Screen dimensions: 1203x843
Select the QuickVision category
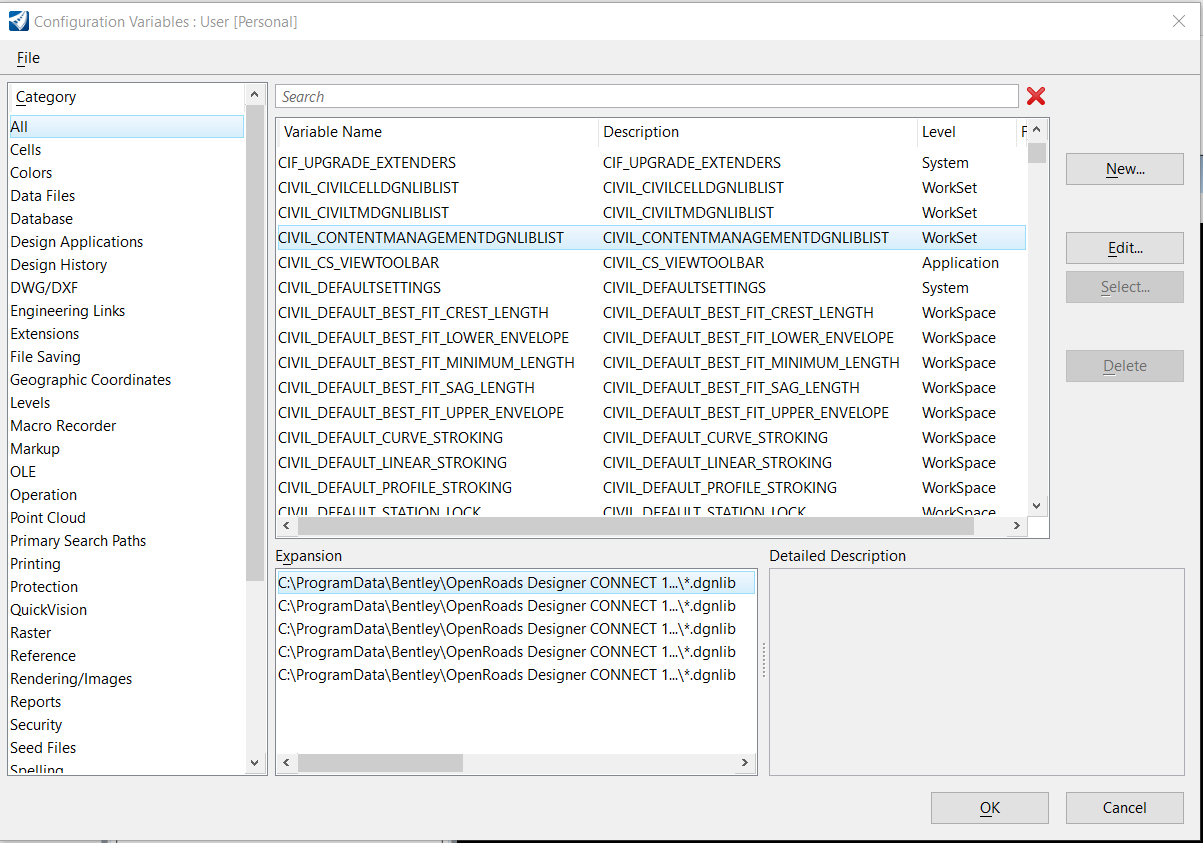pos(126,610)
